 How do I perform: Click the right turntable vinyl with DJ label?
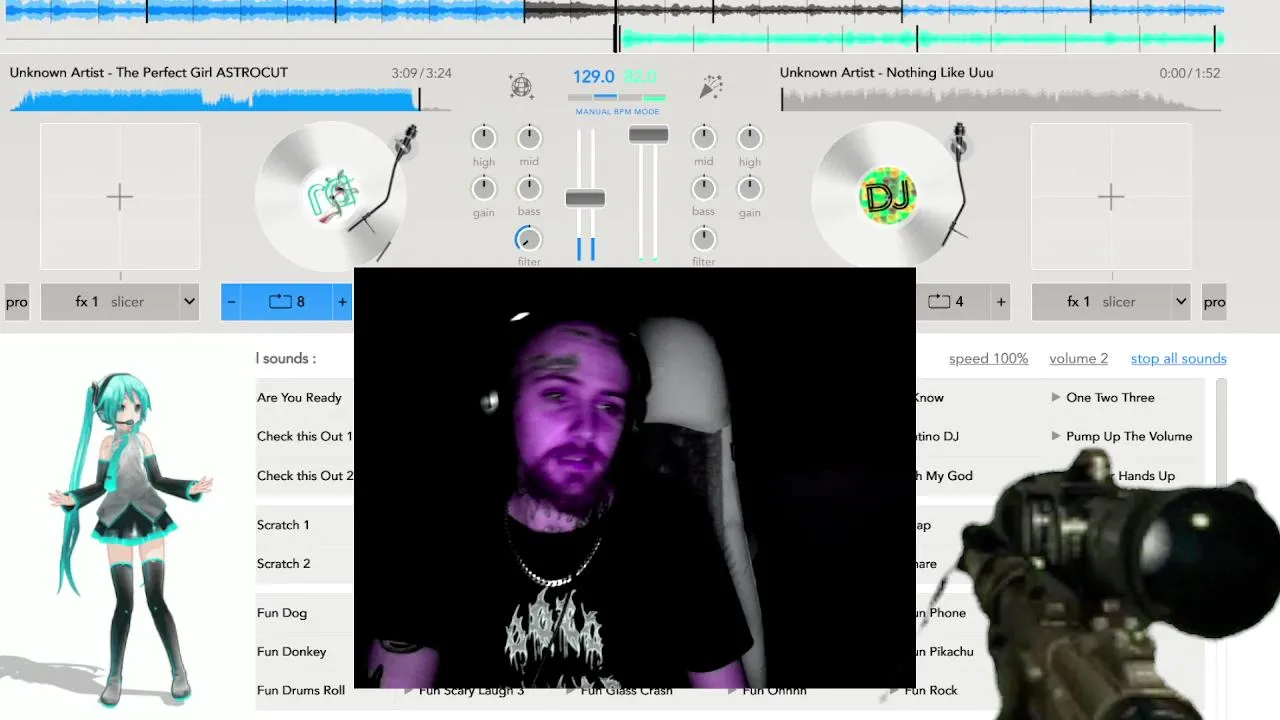pyautogui.click(x=887, y=196)
